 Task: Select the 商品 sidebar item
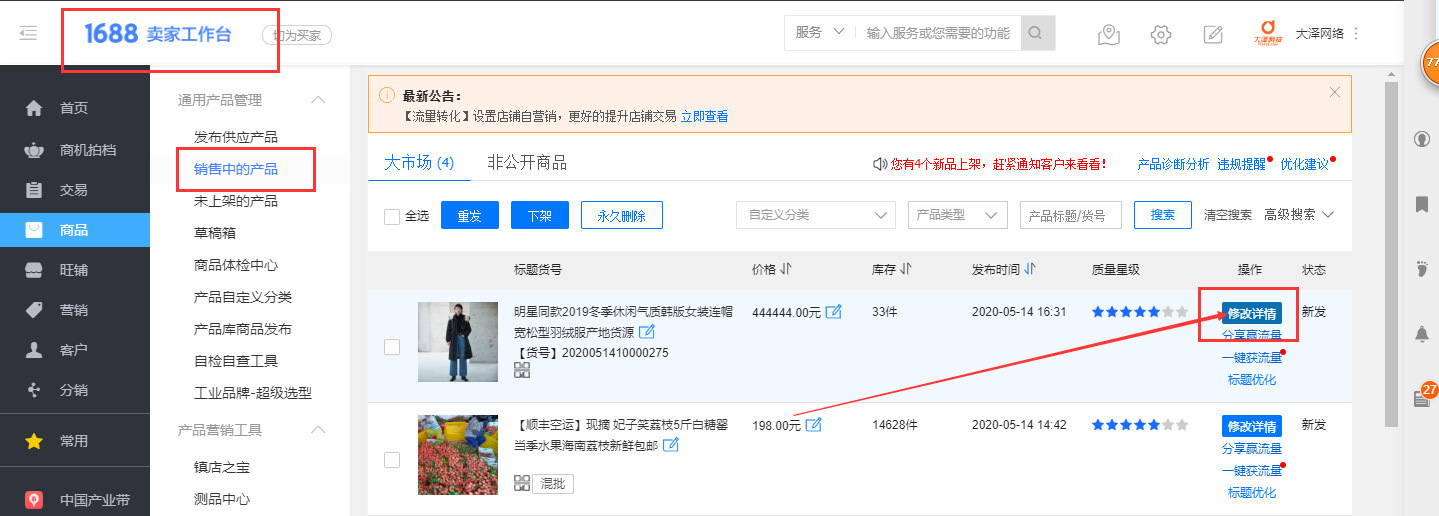pyautogui.click(x=75, y=230)
